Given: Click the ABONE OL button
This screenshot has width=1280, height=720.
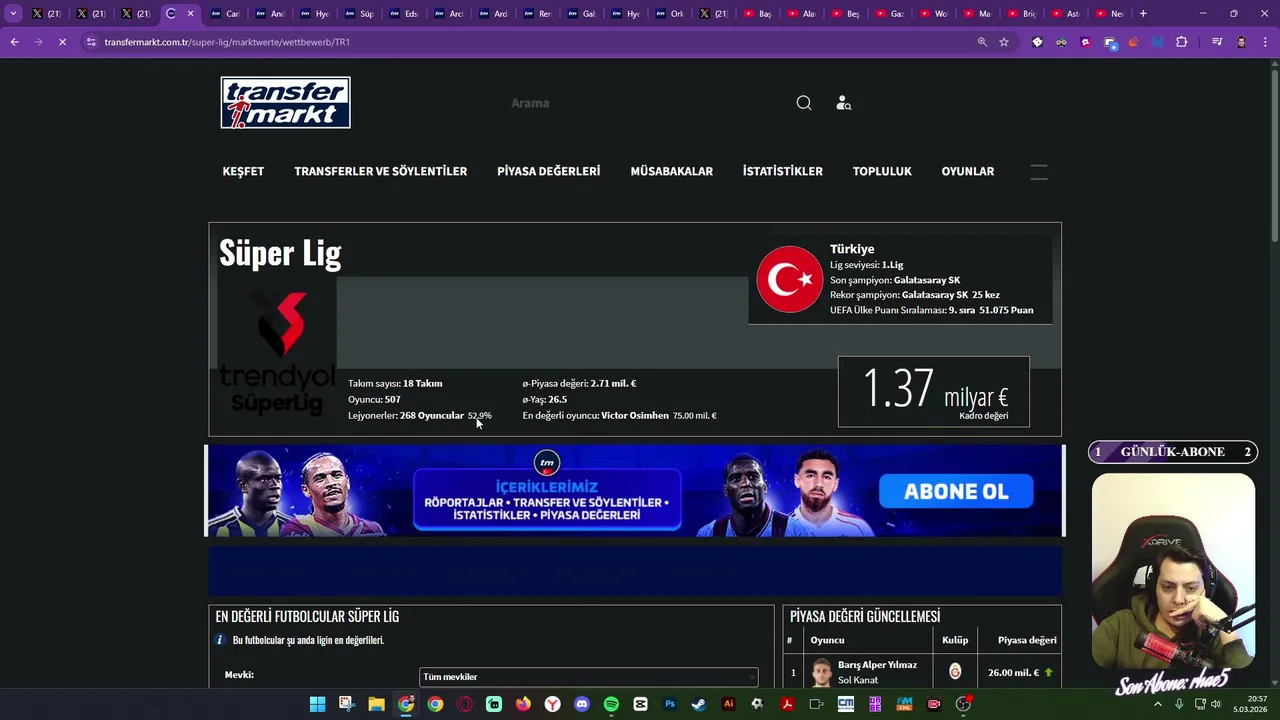Looking at the screenshot, I should (x=955, y=491).
